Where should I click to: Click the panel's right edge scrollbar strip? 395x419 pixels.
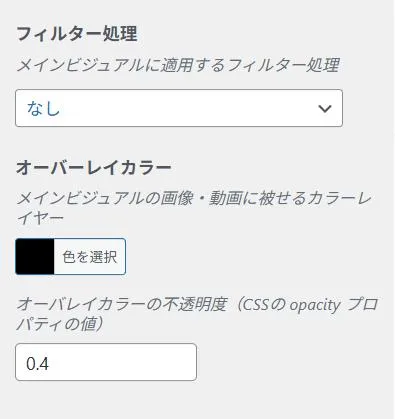coord(394,209)
